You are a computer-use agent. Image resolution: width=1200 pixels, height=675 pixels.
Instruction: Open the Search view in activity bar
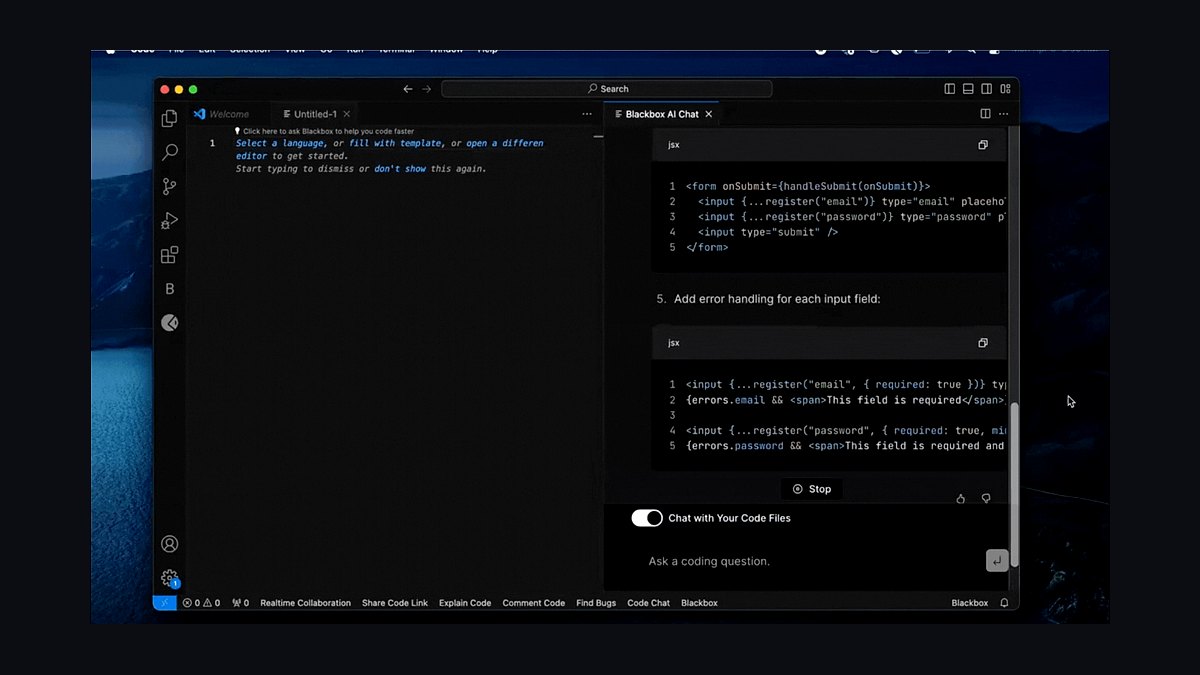(x=170, y=152)
